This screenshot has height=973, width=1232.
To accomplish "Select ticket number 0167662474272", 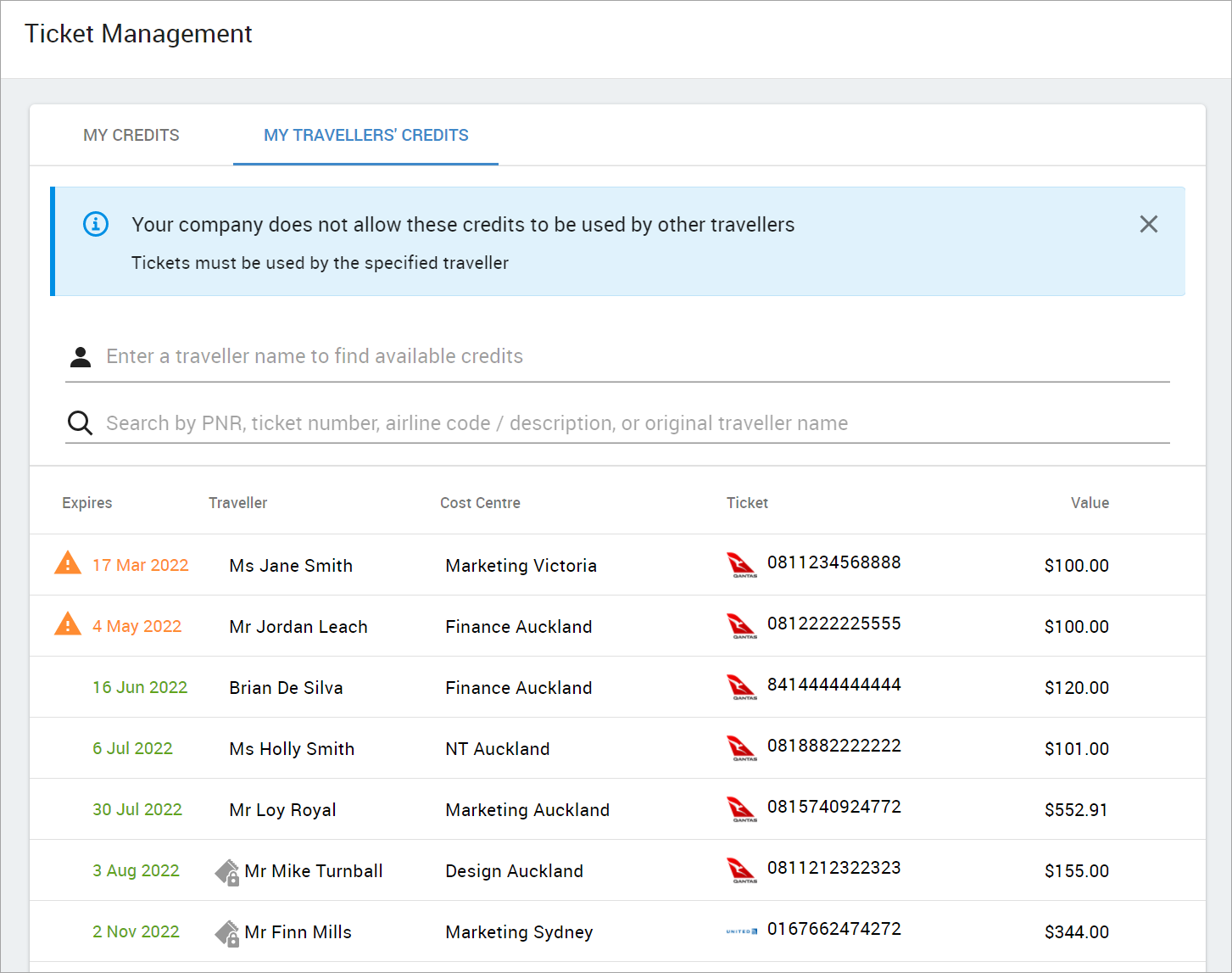I will tap(834, 929).
